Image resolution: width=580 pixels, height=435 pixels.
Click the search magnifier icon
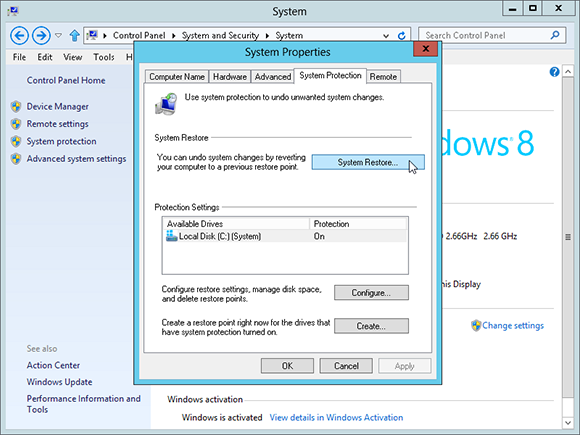(555, 35)
